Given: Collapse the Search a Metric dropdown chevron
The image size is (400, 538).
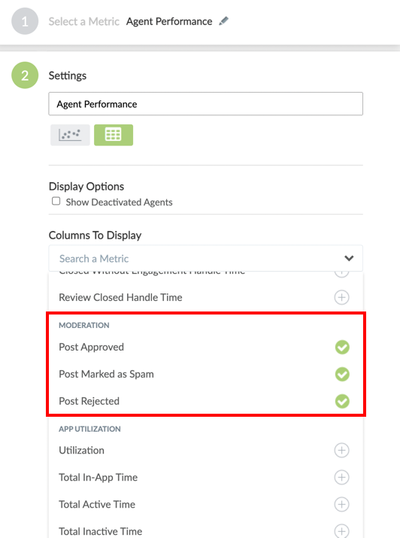Looking at the screenshot, I should pos(349,258).
